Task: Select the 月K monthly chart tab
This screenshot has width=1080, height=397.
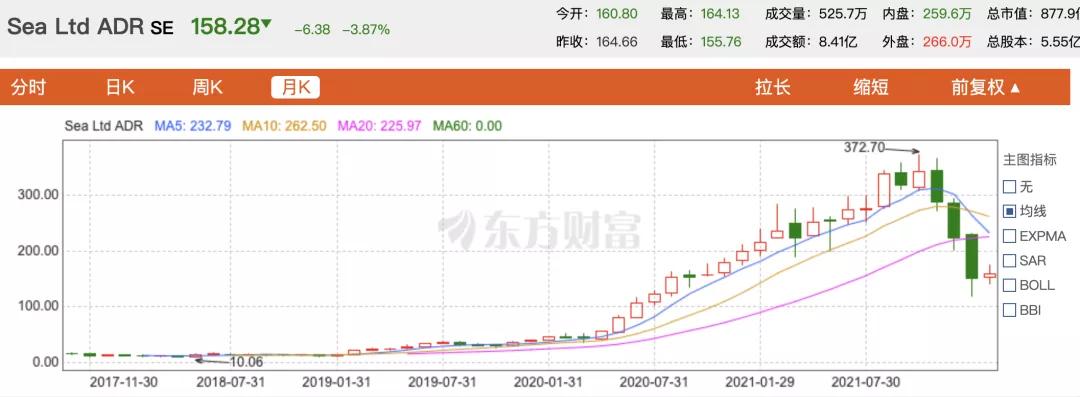Action: pyautogui.click(x=295, y=88)
